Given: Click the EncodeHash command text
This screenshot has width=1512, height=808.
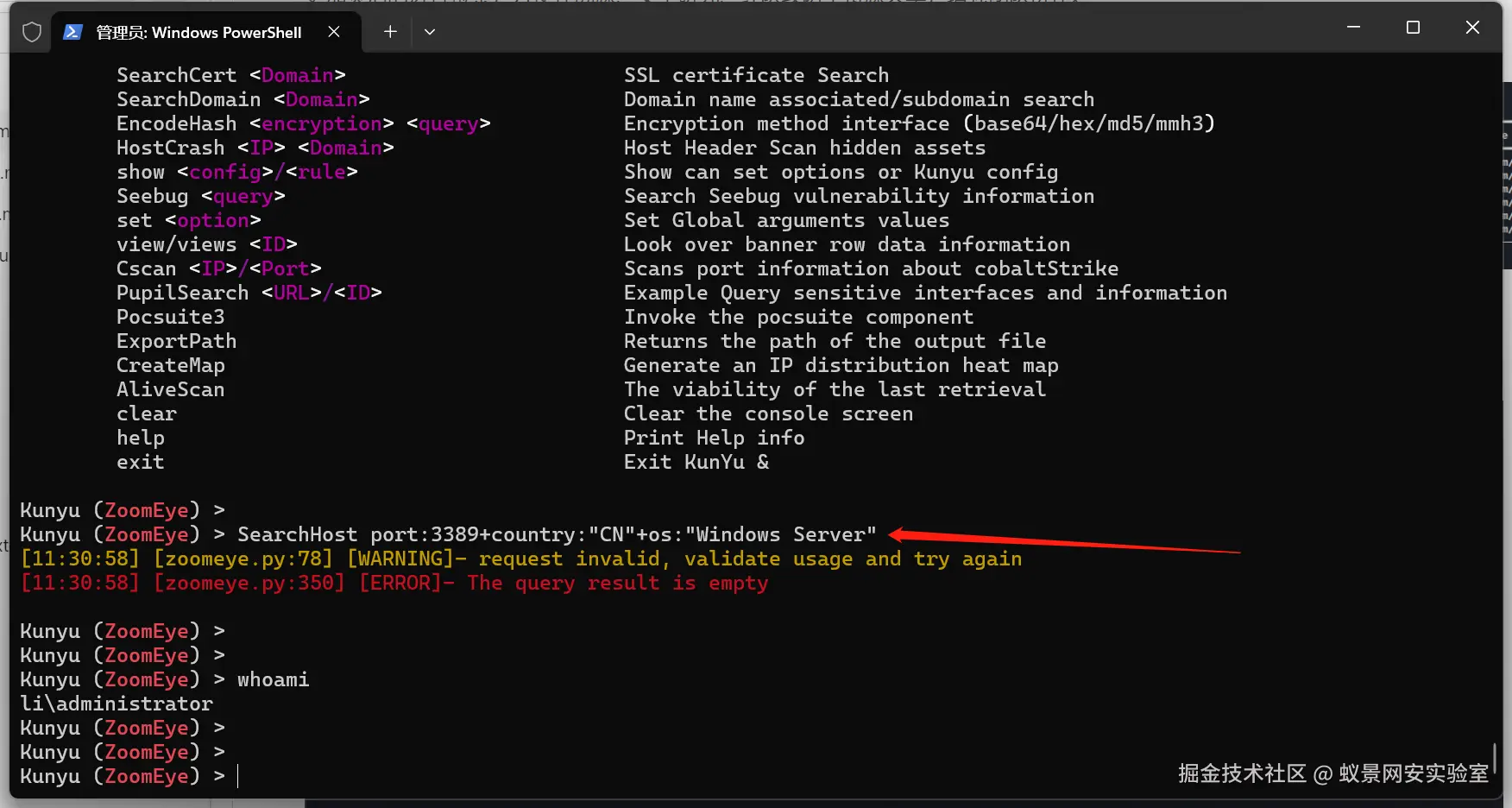Looking at the screenshot, I should (x=176, y=123).
